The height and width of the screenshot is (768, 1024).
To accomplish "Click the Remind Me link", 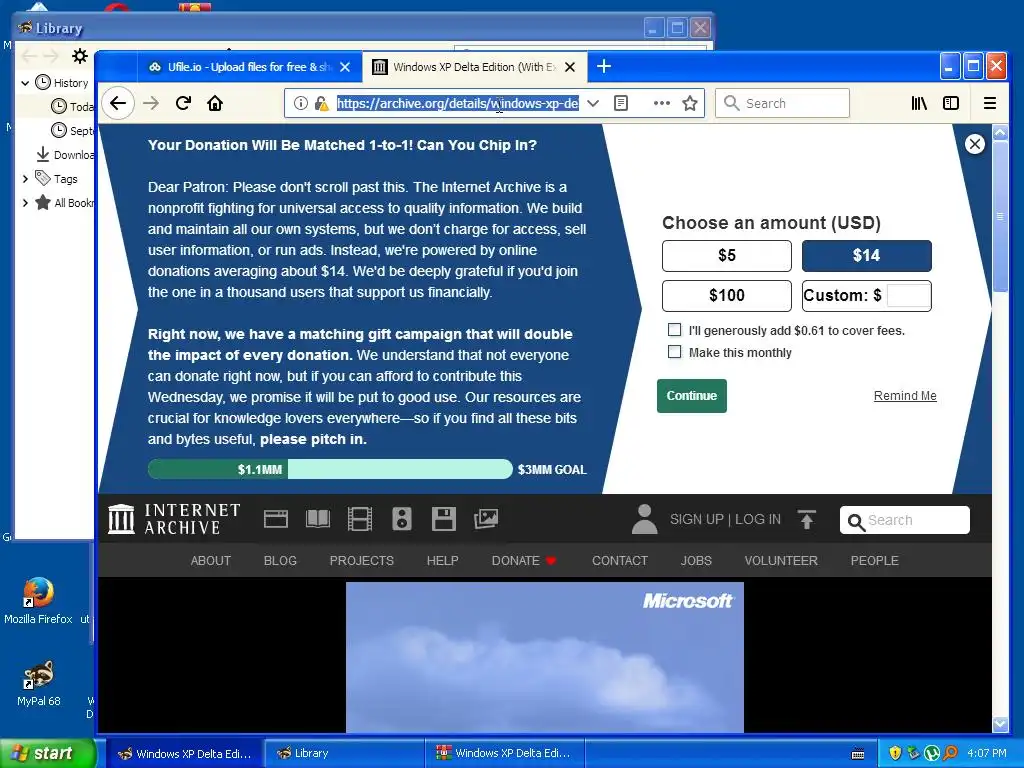I will click(x=905, y=396).
